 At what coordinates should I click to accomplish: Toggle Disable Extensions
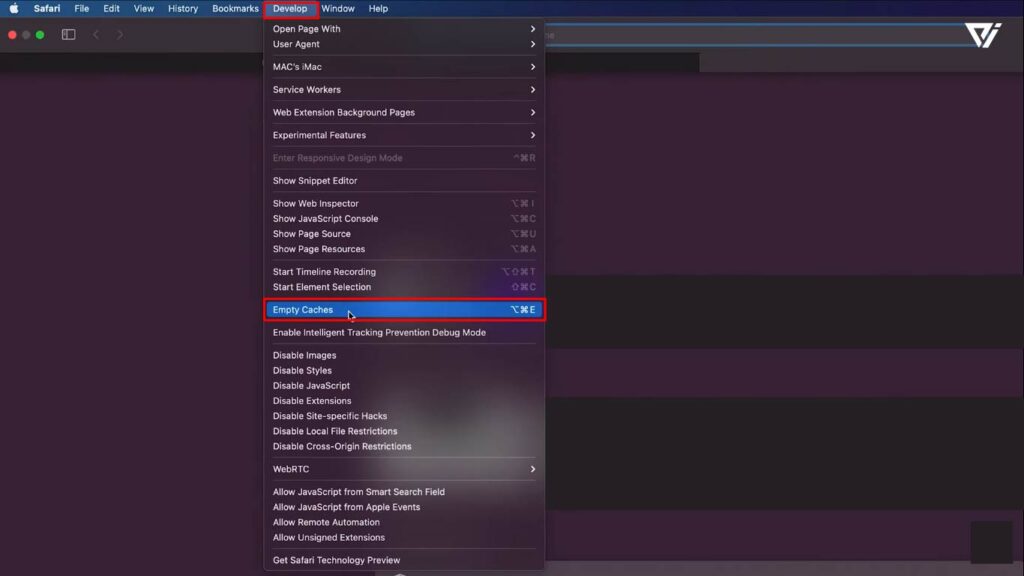tap(404, 400)
